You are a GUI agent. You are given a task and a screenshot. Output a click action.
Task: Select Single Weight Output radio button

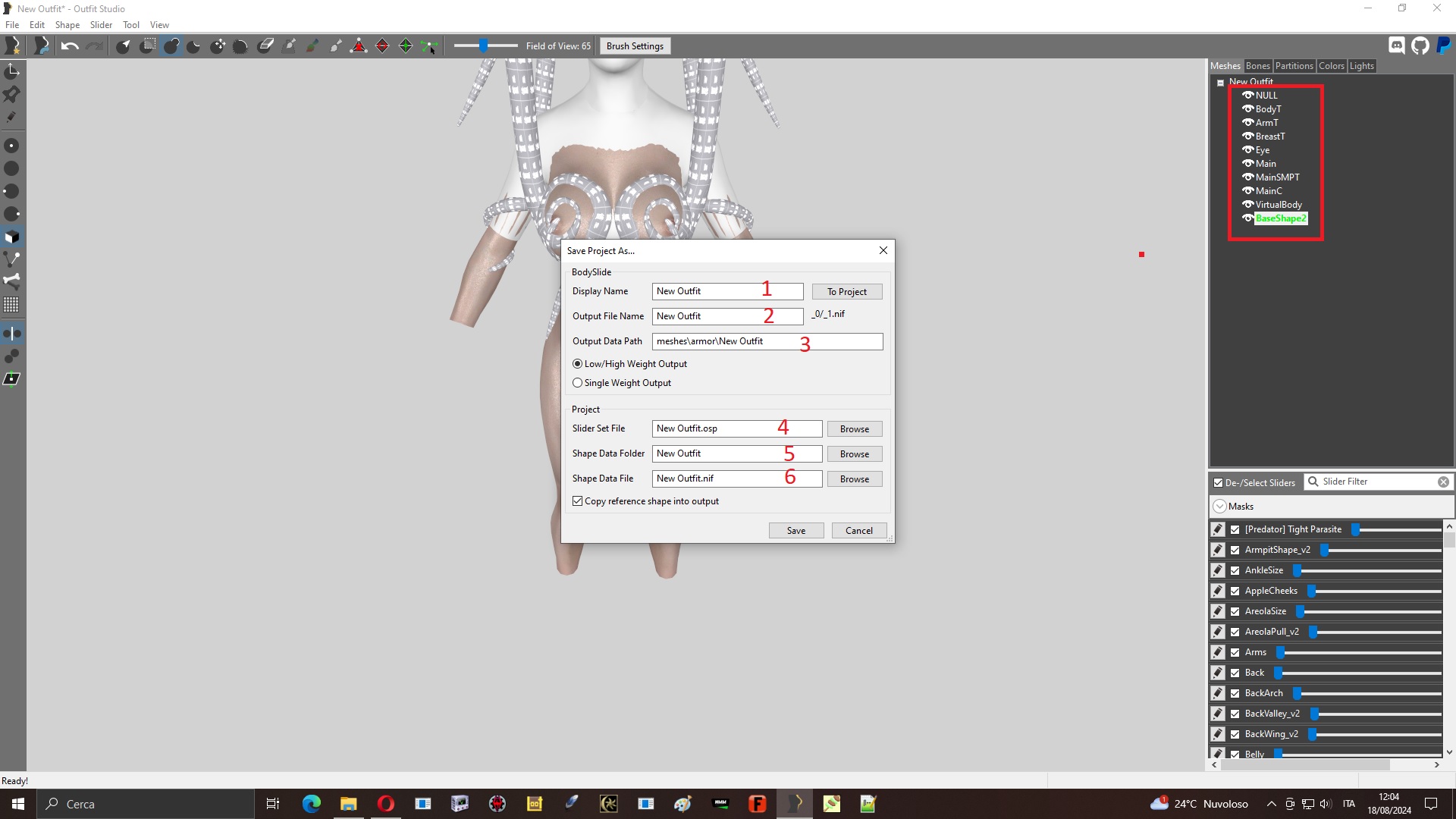(578, 383)
